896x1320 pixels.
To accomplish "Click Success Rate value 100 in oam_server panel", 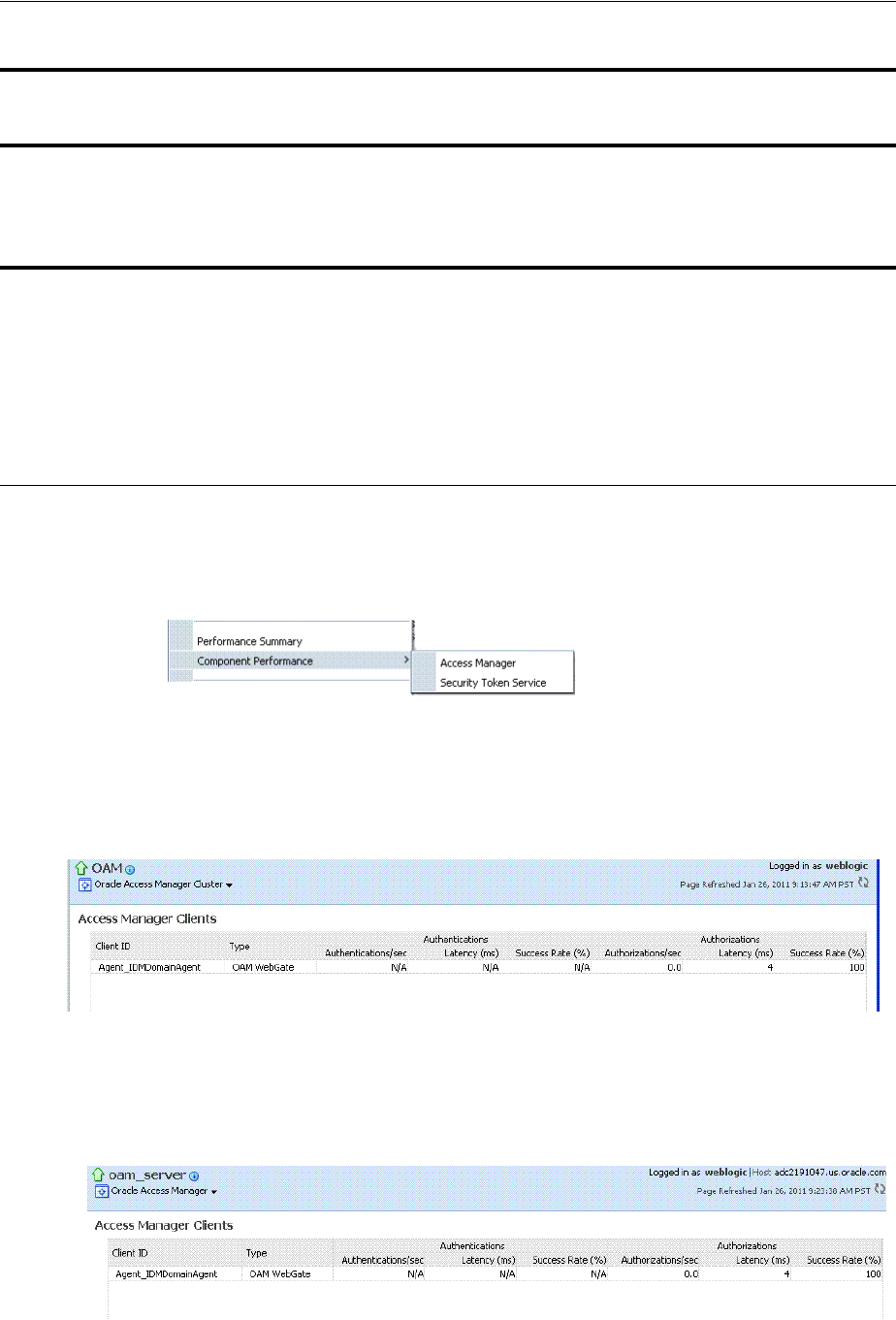I will [x=873, y=1274].
